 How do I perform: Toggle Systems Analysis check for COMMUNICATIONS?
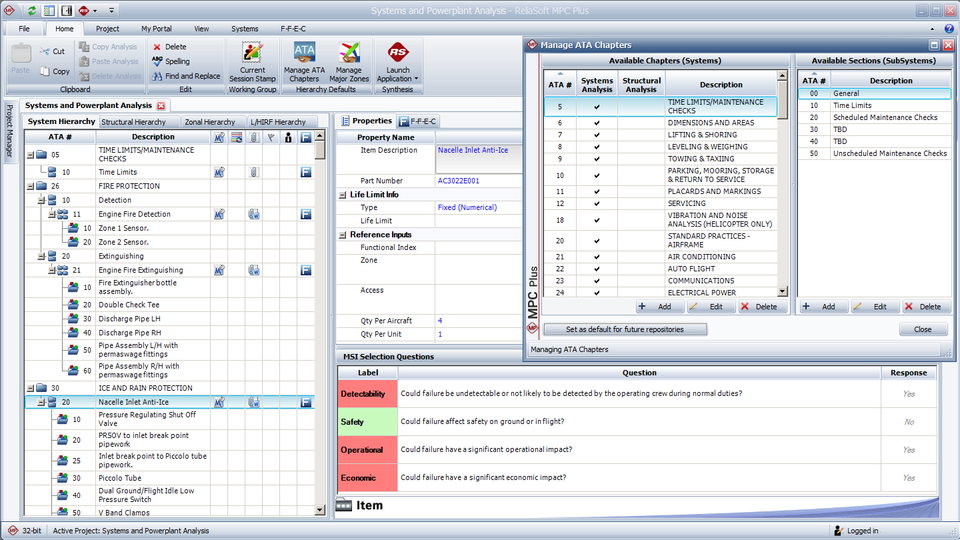tap(597, 280)
